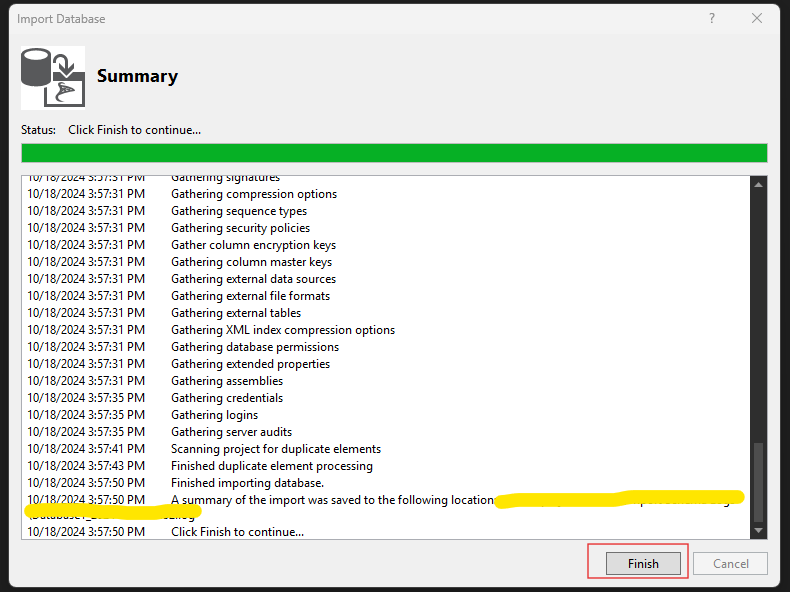
Task: Select the 'Gathering external file formats' line
Action: point(250,296)
